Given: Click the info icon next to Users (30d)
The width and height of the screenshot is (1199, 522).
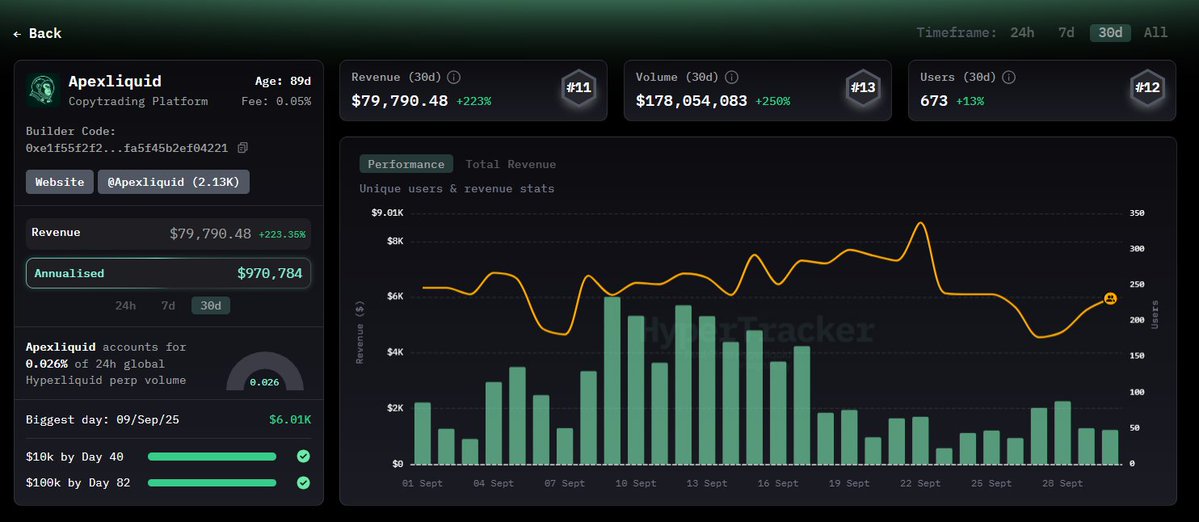Looking at the screenshot, I should (1009, 77).
